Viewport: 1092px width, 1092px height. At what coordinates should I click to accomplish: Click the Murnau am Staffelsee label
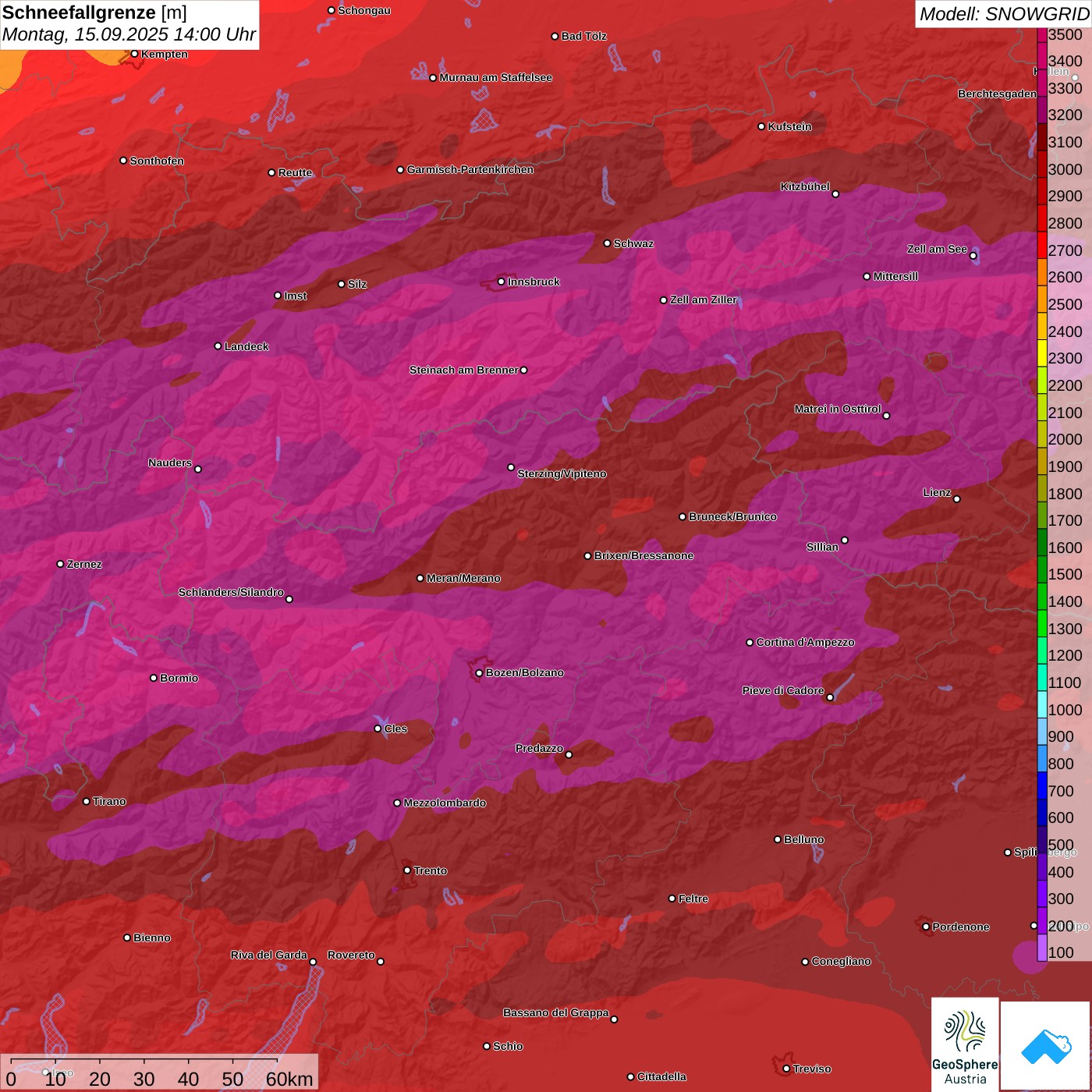click(x=495, y=77)
